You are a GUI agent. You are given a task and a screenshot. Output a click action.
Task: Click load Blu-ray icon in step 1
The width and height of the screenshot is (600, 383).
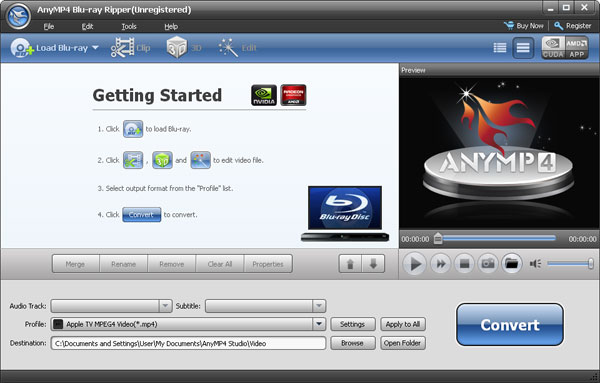pos(133,129)
